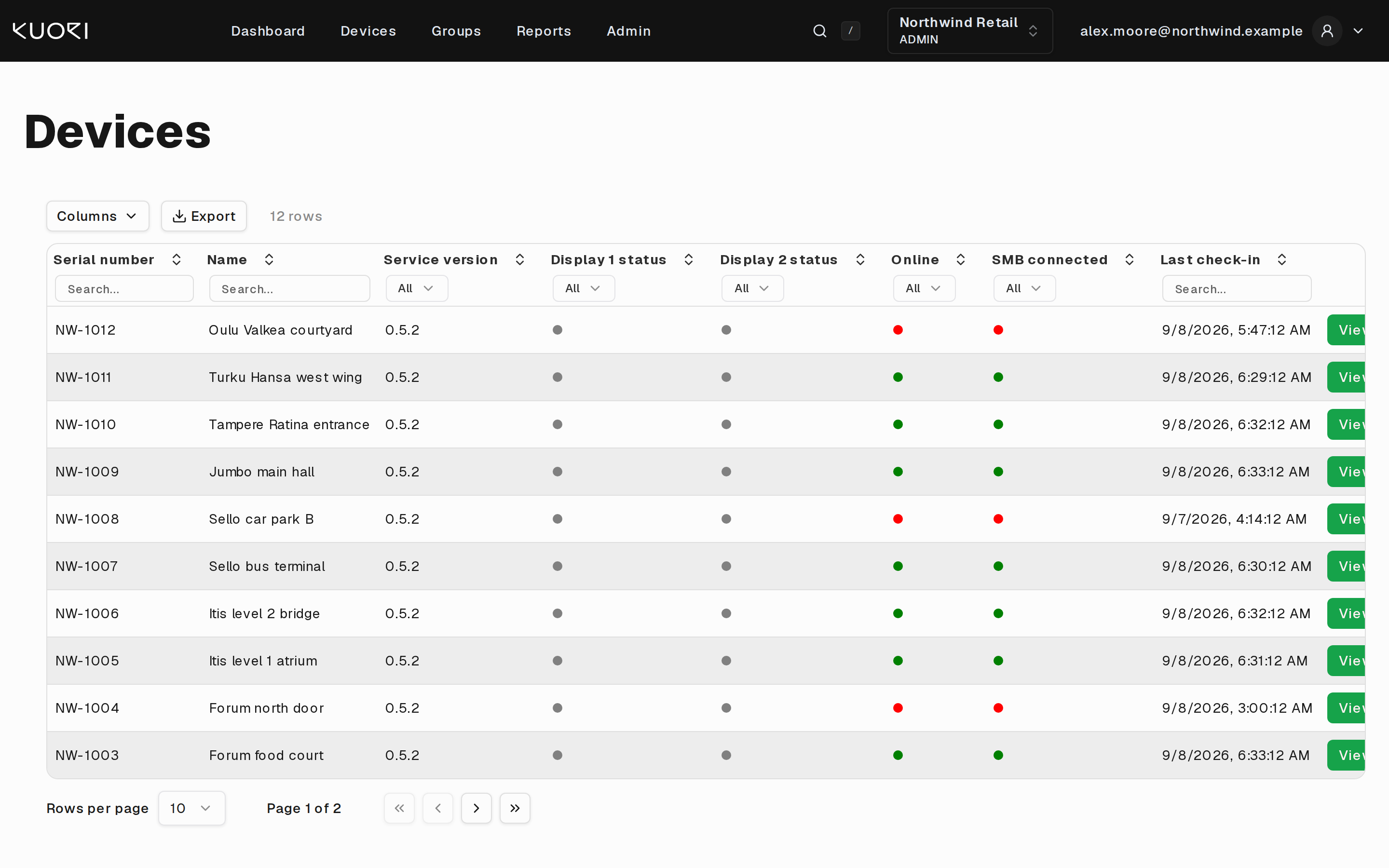Click the slash shortcut key badge
The height and width of the screenshot is (868, 1389).
coord(850,31)
